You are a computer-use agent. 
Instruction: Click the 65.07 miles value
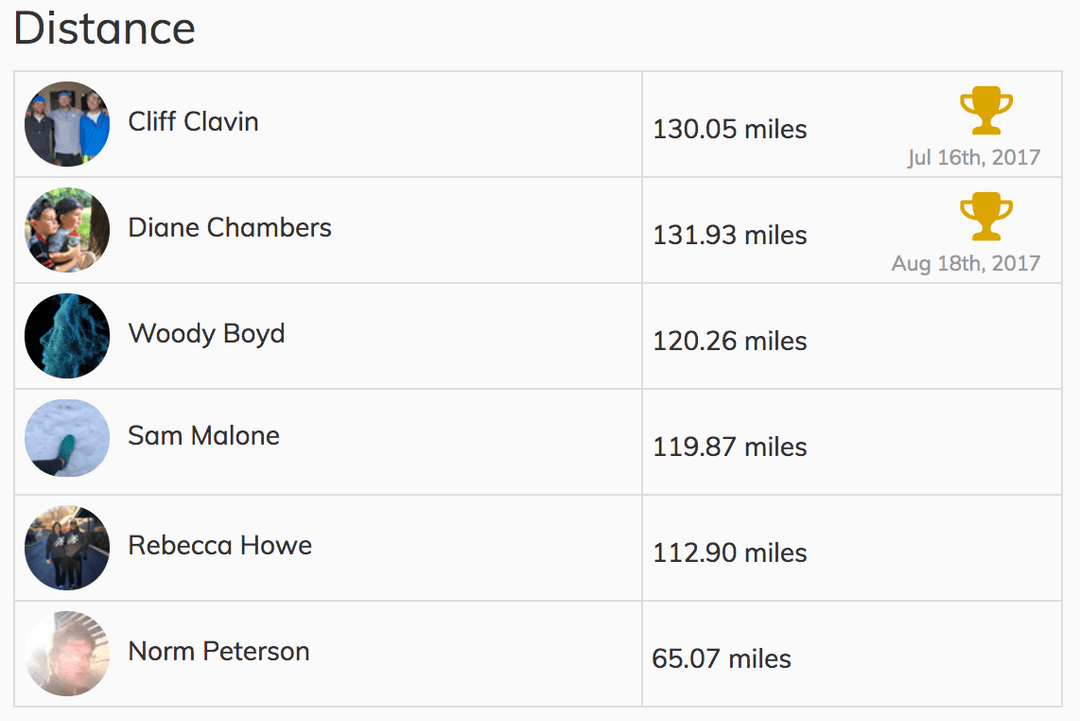(x=721, y=658)
